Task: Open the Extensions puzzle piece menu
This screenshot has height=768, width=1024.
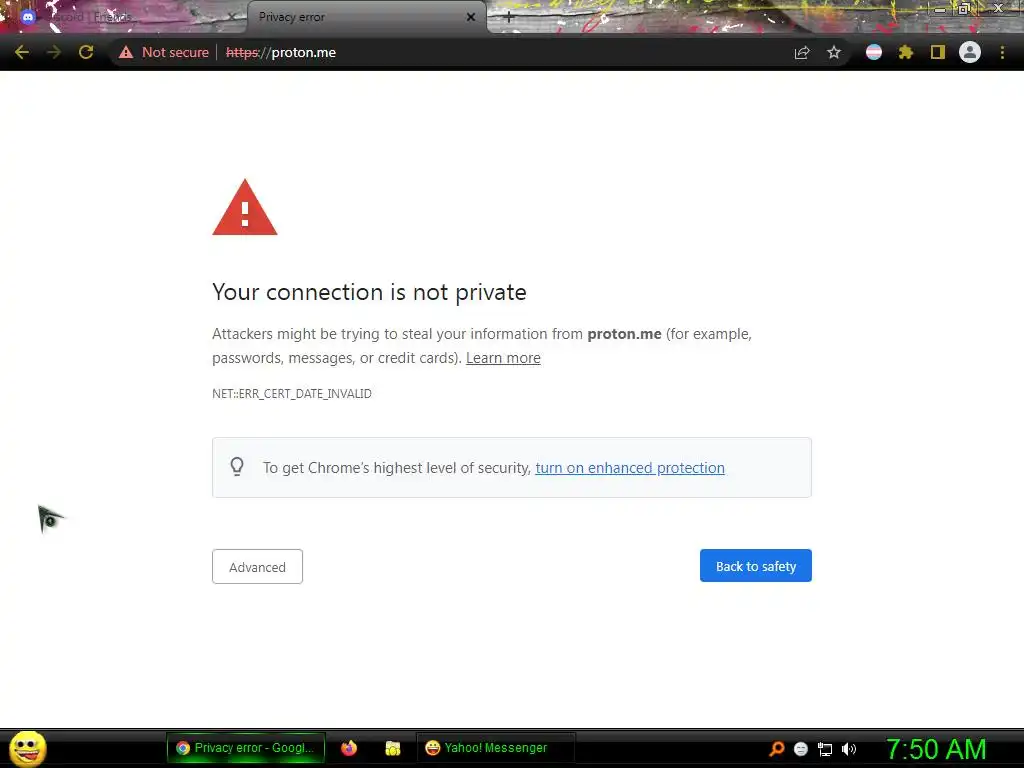Action: click(906, 52)
